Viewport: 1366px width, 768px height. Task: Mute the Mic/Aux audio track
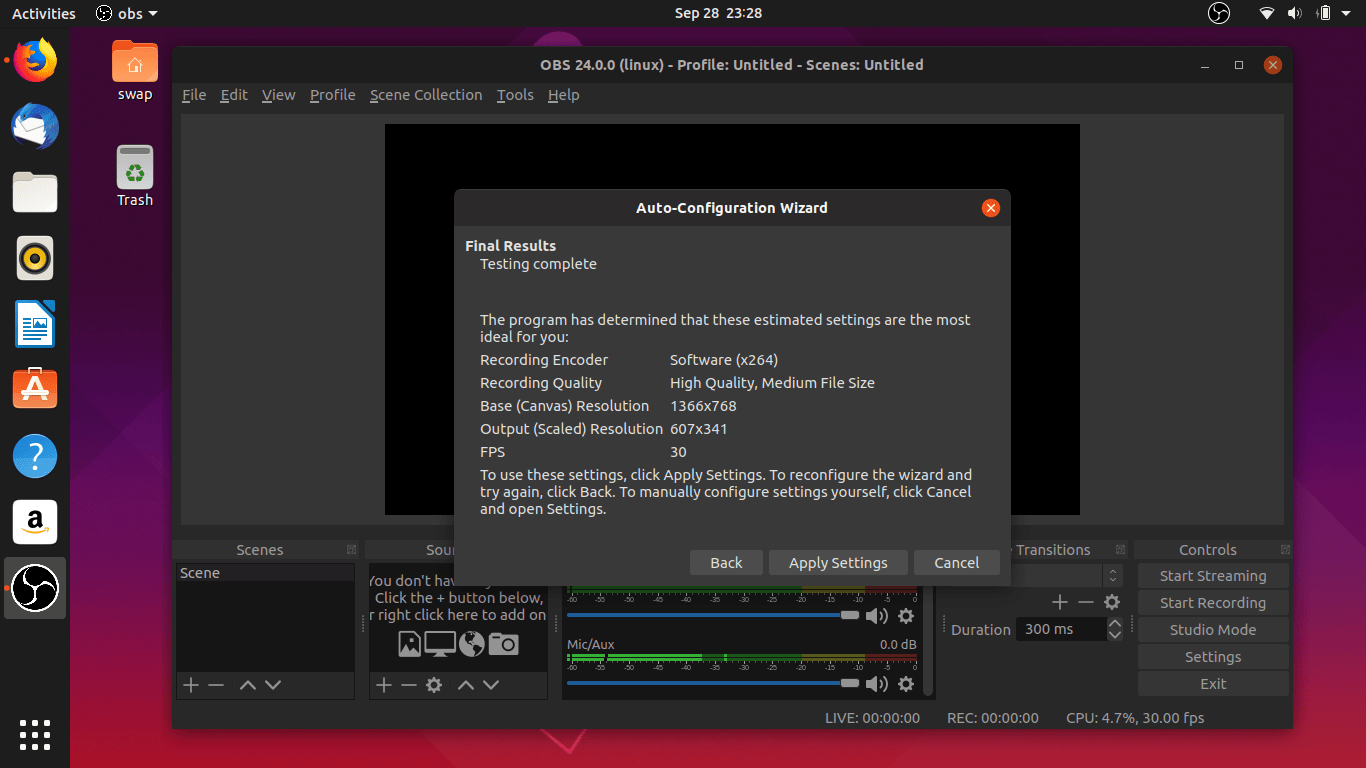coord(876,684)
